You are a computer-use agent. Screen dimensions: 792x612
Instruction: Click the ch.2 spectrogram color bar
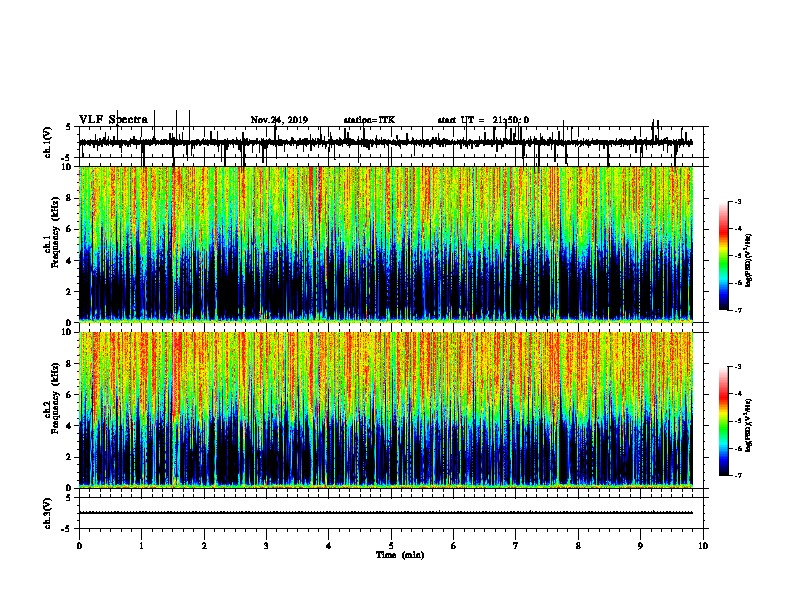pyautogui.click(x=723, y=421)
